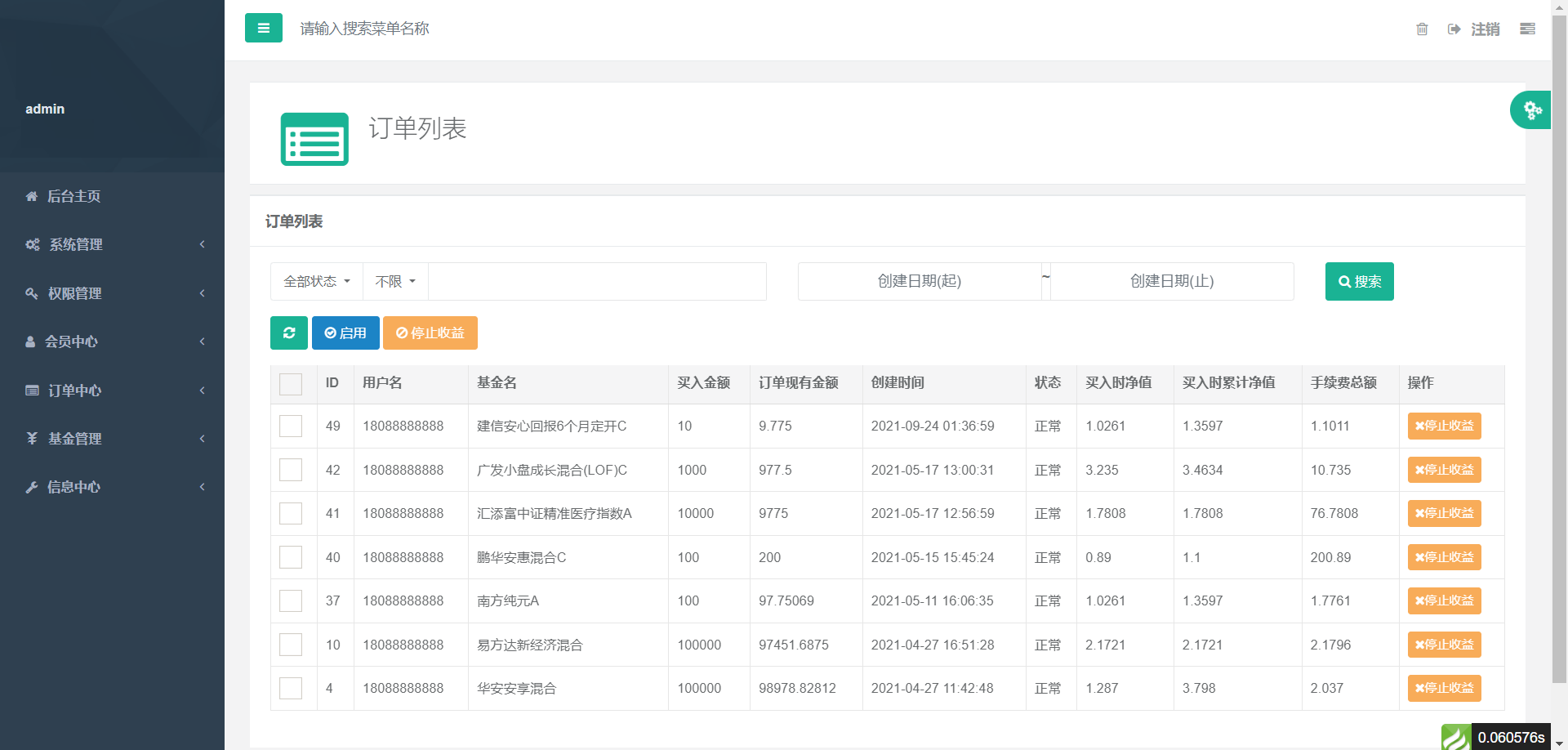Viewport: 1568px width, 750px height.
Task: Open the 不限 filter dropdown
Action: [x=395, y=282]
